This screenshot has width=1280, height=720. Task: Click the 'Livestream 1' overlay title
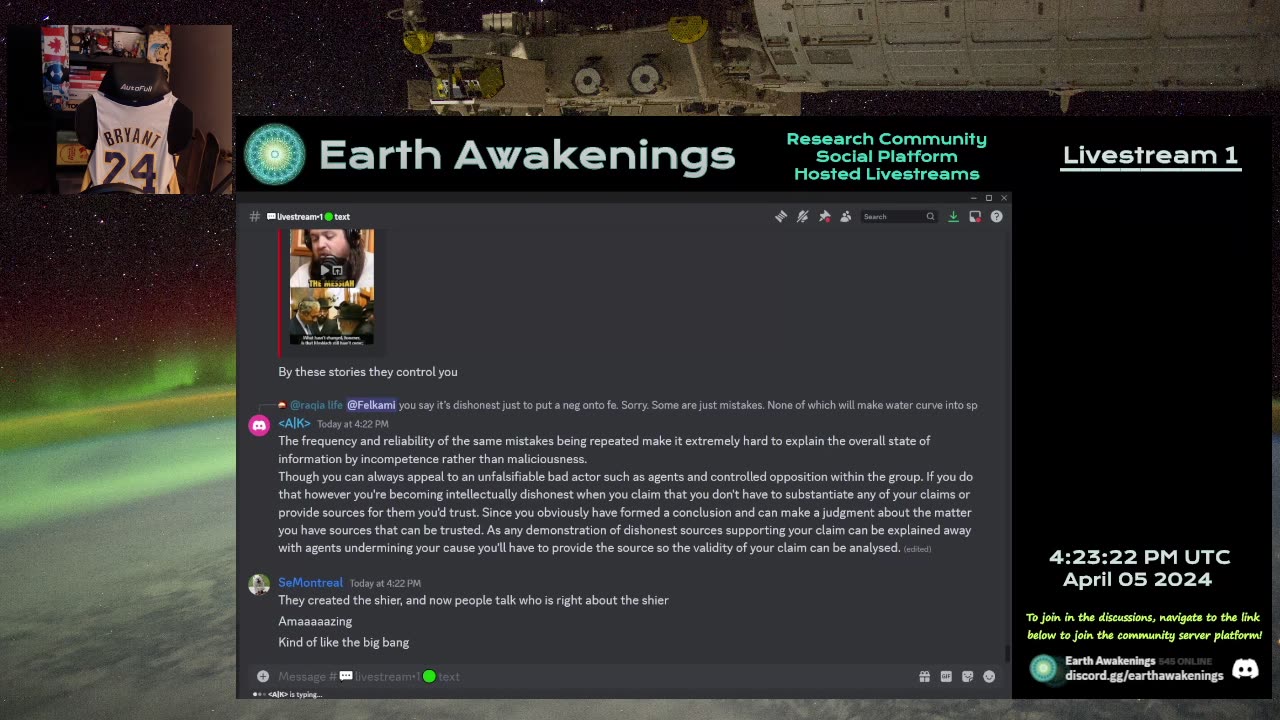point(1150,155)
